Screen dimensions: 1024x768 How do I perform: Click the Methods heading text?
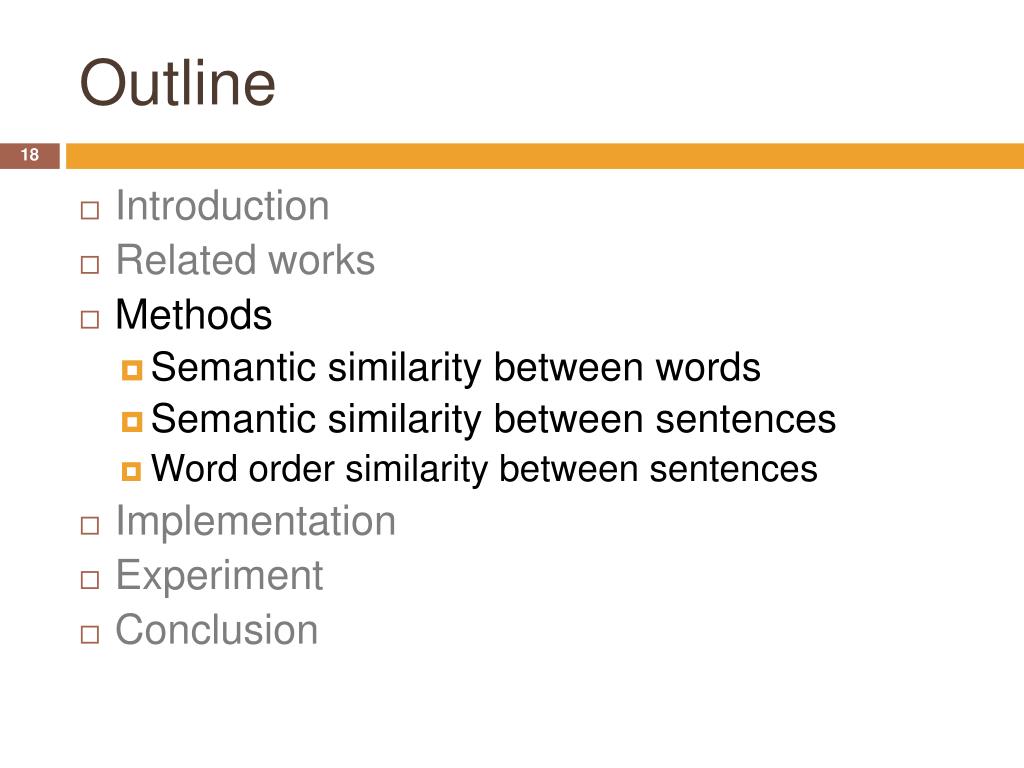pyautogui.click(x=194, y=315)
